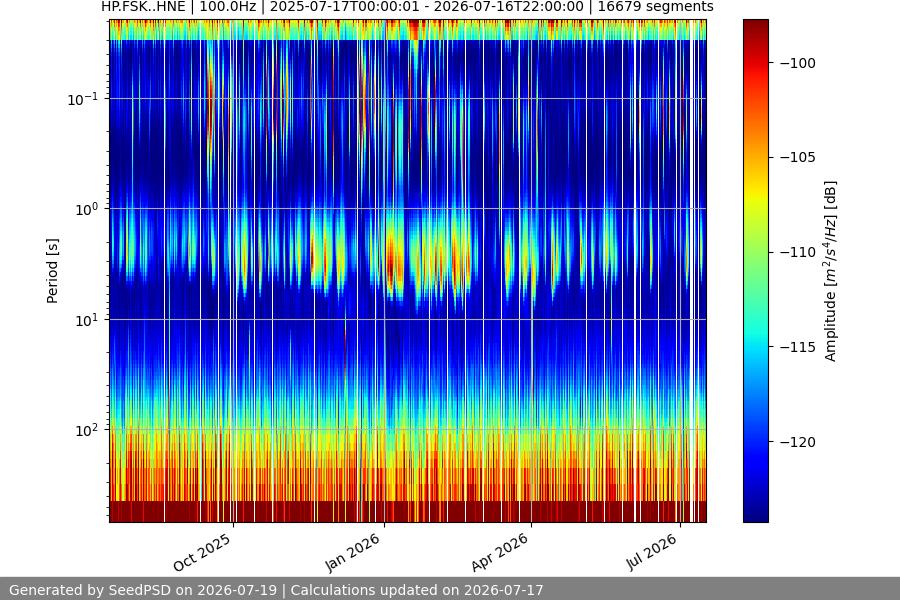This screenshot has height=600, width=900.
Task: Select the 'Jan 2026' x-axis tick label
Action: pyautogui.click(x=352, y=552)
